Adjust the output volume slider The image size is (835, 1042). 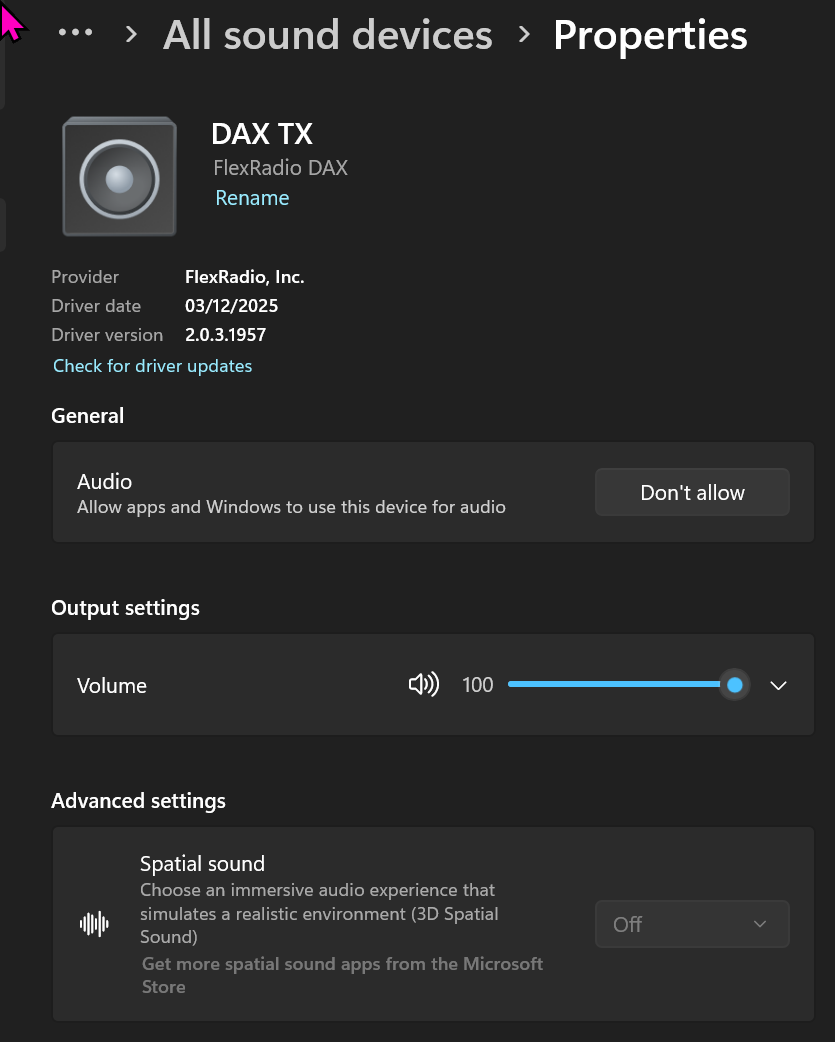tap(628, 684)
